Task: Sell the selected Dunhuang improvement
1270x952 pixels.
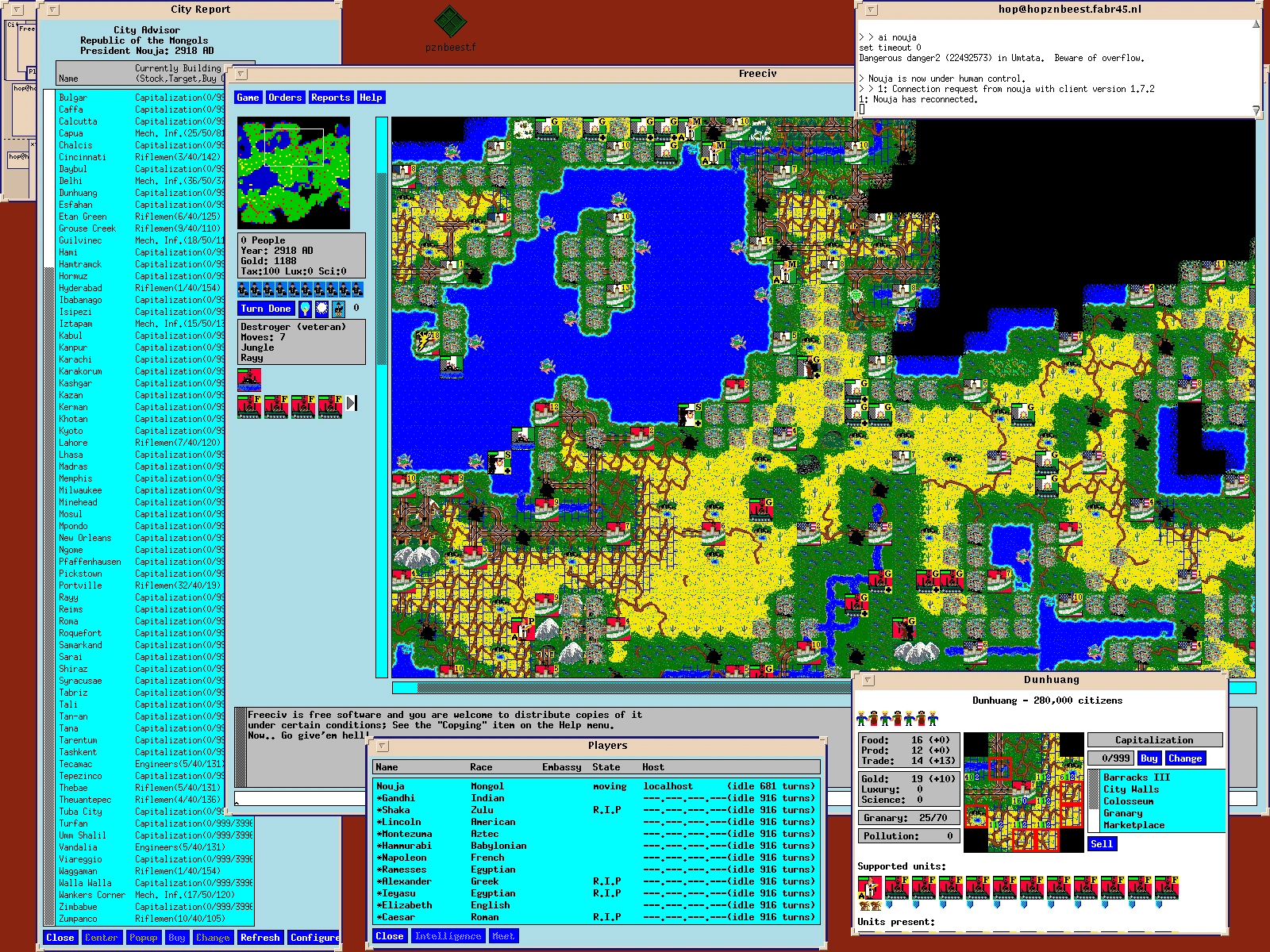Action: tap(1101, 843)
